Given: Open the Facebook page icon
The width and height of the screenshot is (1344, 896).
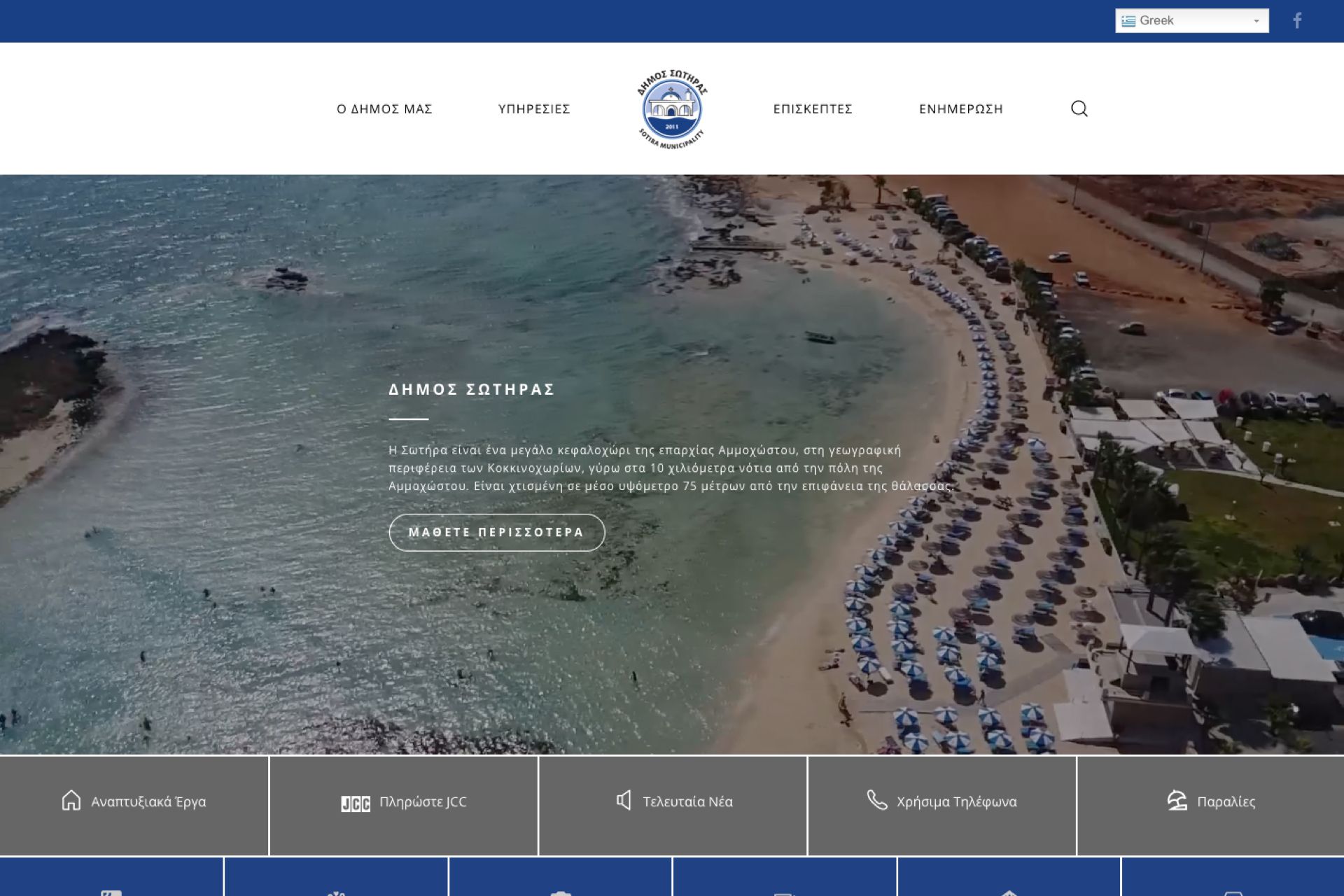Looking at the screenshot, I should point(1297,21).
